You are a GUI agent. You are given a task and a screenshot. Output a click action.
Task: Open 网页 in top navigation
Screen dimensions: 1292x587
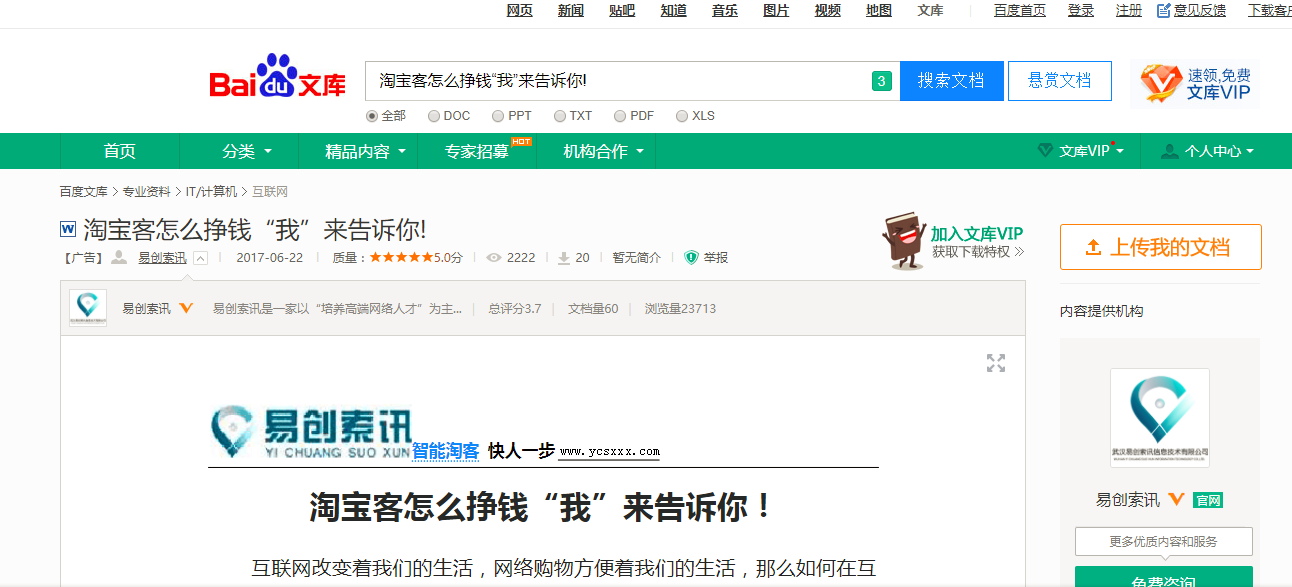pos(520,10)
